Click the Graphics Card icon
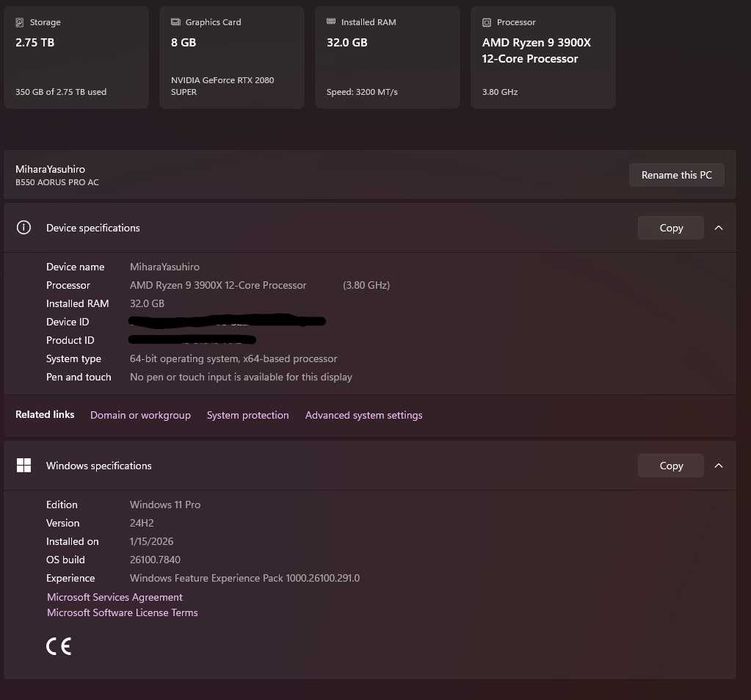The width and height of the screenshot is (751, 700). (x=175, y=22)
